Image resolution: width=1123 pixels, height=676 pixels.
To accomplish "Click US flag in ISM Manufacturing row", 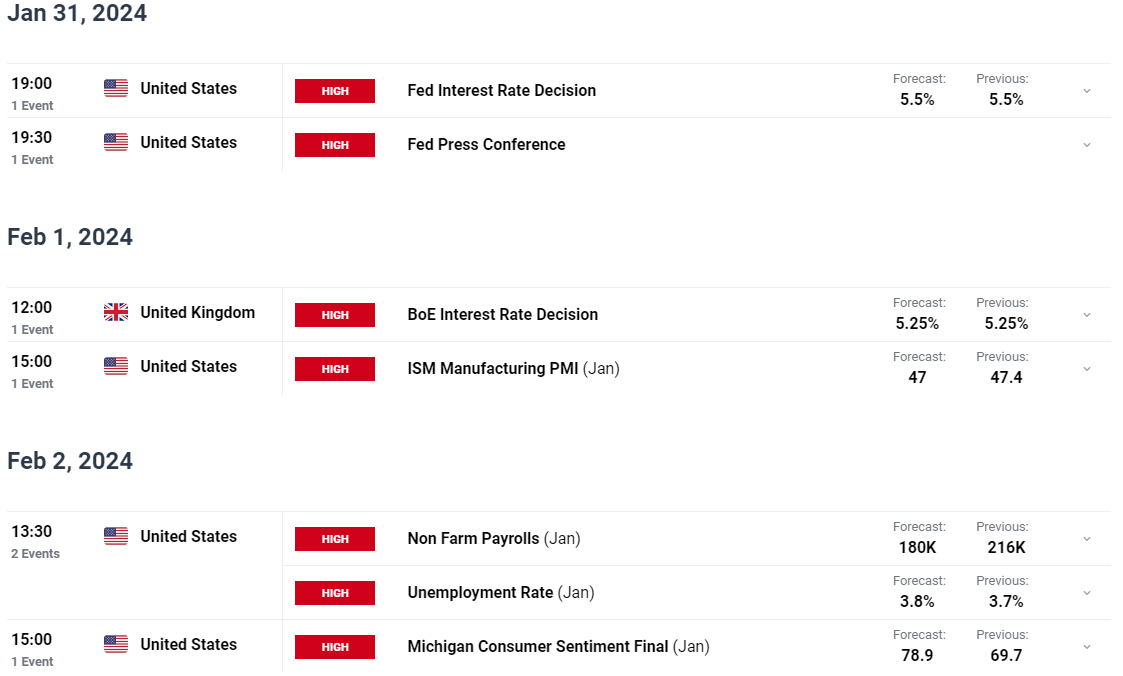I will [116, 366].
